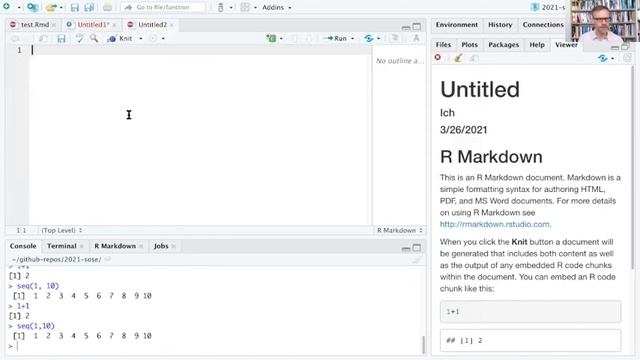Toggle the visual editor A icon
640x360 pixels.
click(x=416, y=38)
